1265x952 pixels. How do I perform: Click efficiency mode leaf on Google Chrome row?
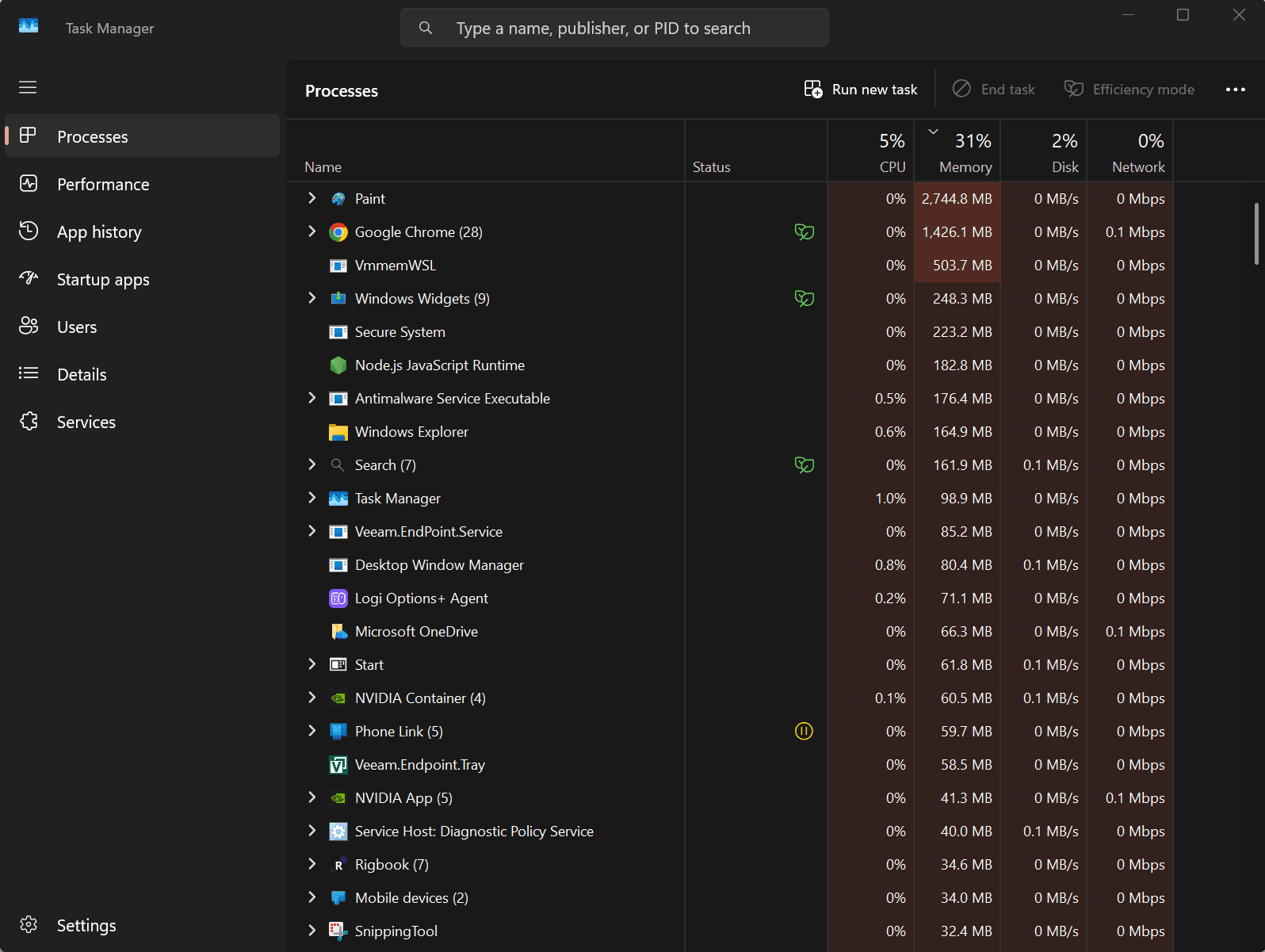(x=804, y=232)
